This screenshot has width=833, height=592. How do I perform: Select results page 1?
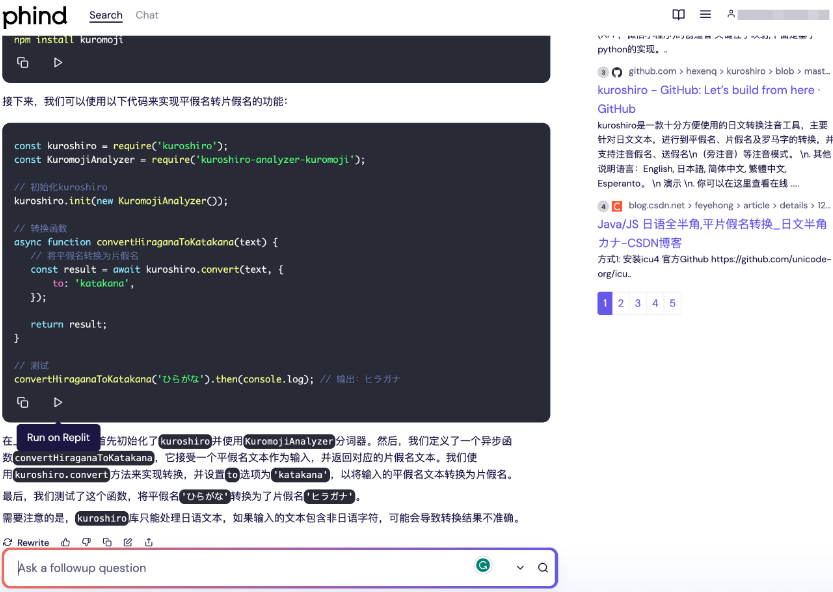(x=605, y=303)
